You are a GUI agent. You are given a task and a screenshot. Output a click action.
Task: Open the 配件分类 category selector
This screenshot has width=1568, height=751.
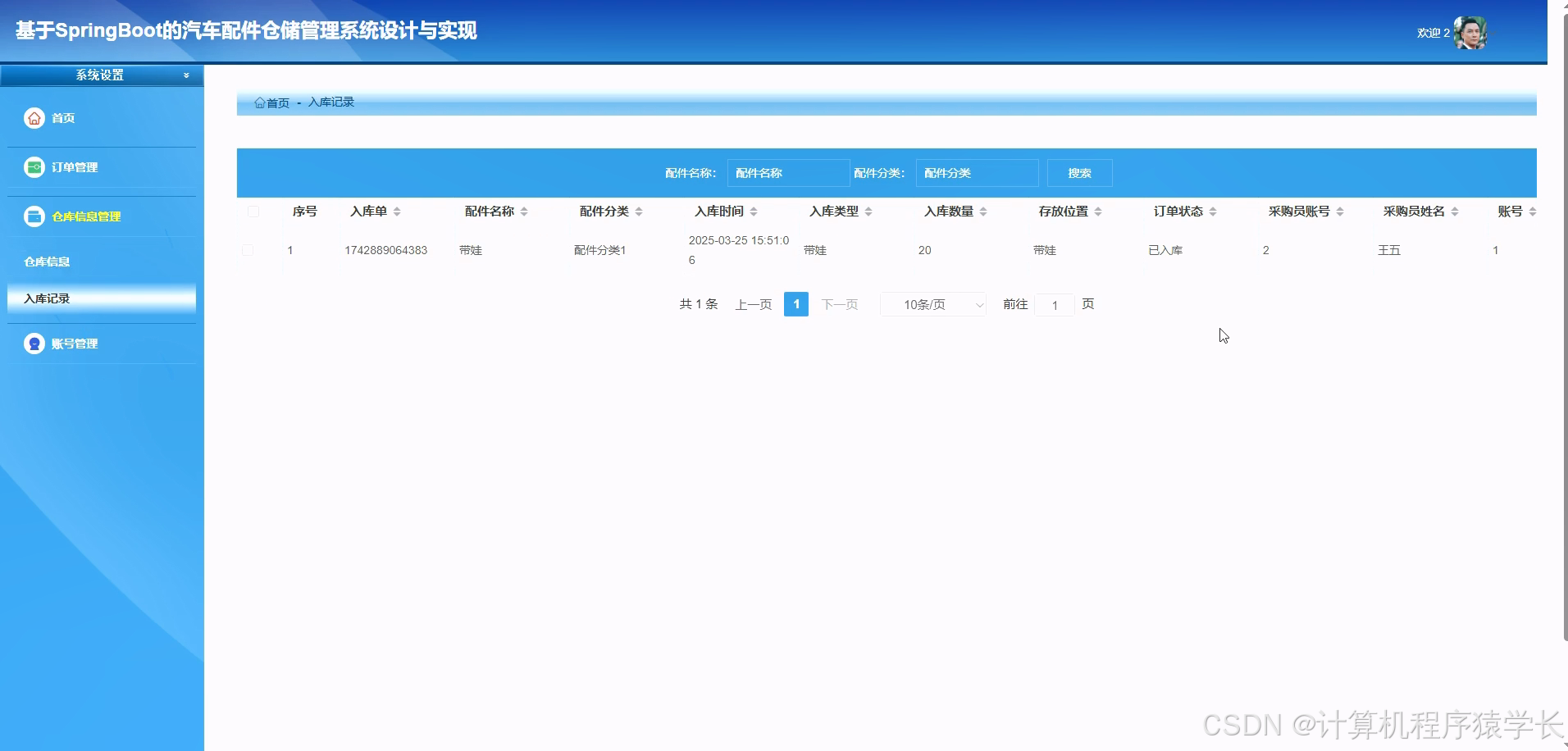click(x=977, y=173)
